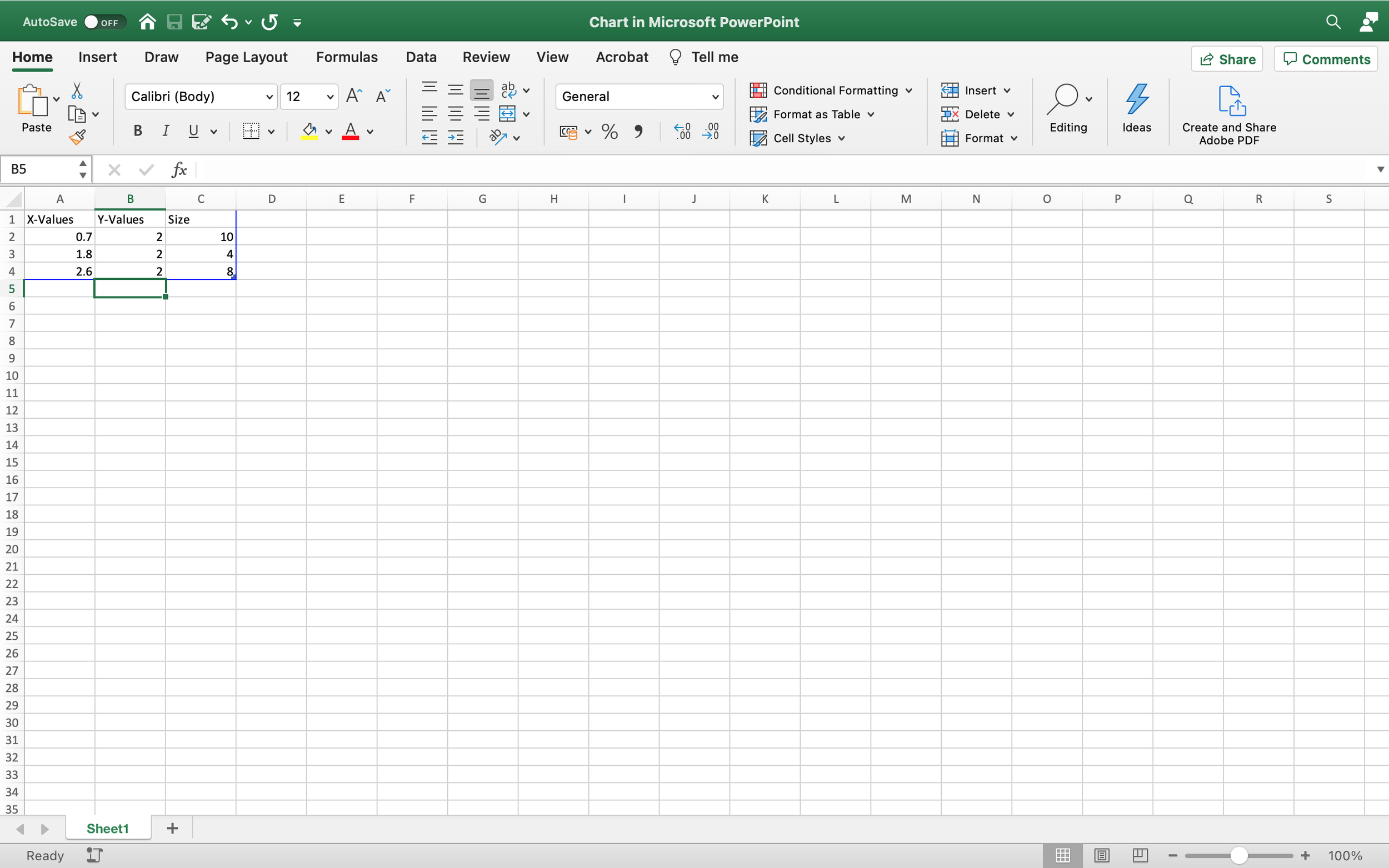Toggle Bold formatting

tap(138, 131)
